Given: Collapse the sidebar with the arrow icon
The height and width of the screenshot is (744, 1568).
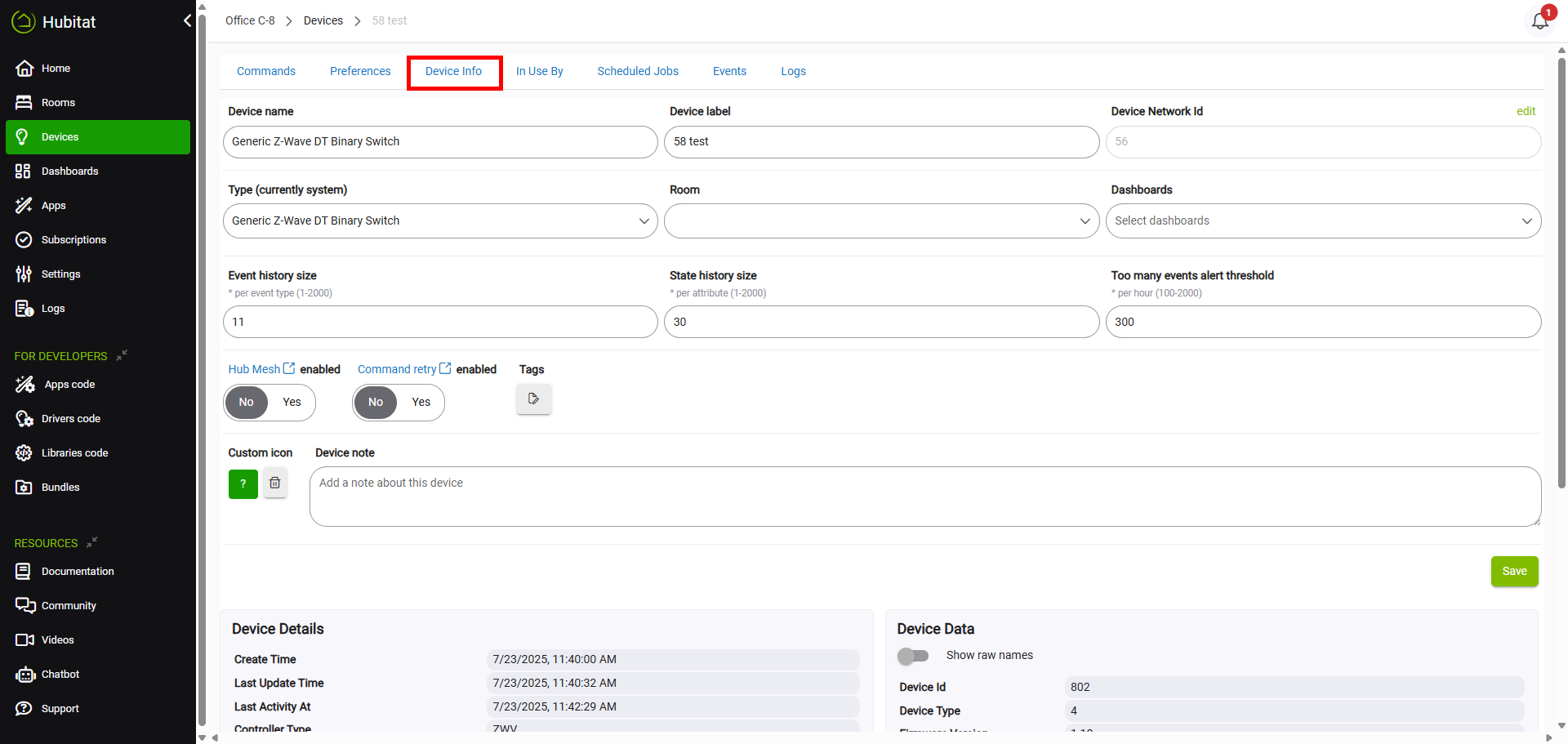Looking at the screenshot, I should click(x=187, y=21).
